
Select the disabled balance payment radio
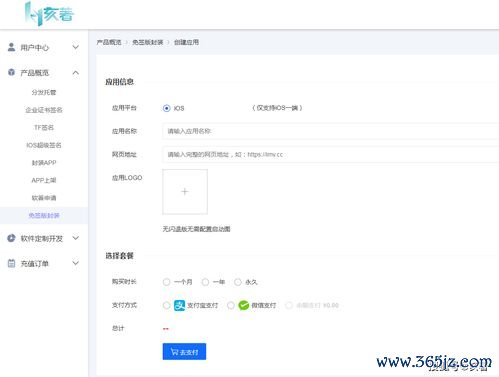[289, 305]
